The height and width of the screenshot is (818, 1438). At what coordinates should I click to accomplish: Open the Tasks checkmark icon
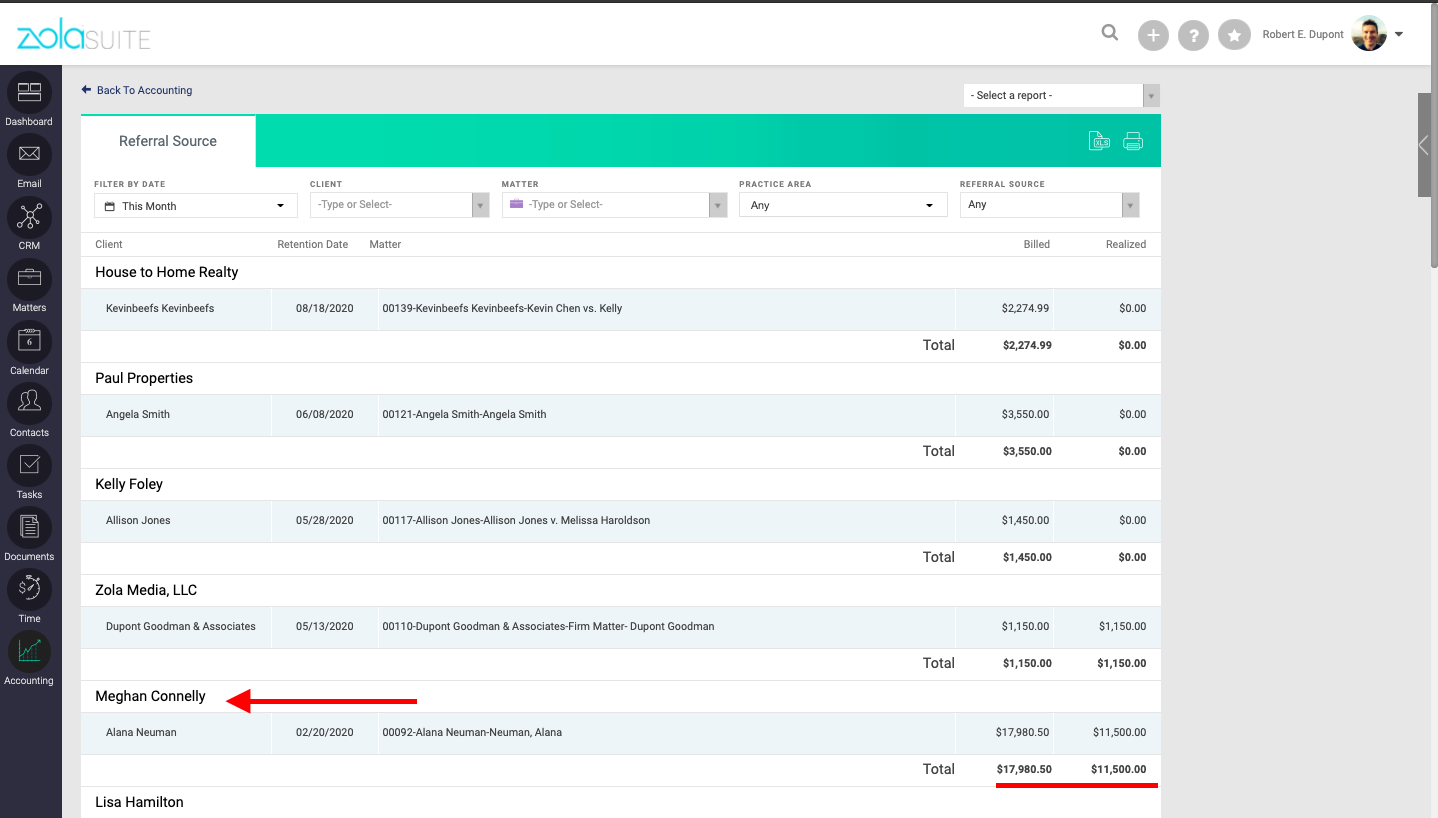click(x=29, y=466)
